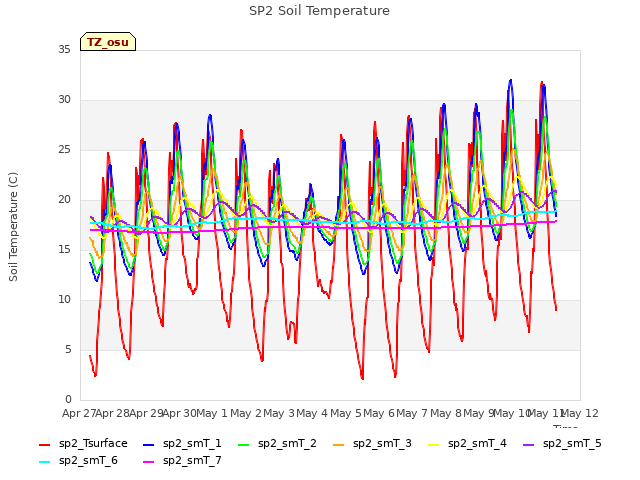The height and width of the screenshot is (480, 640).
Task: Click the 10 y-axis tick label
Action: tap(64, 300)
